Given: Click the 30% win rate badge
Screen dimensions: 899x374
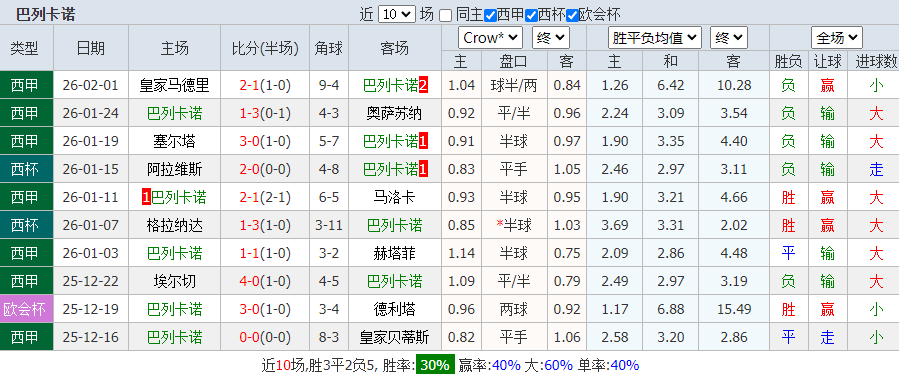Looking at the screenshot, I should pyautogui.click(x=435, y=364).
